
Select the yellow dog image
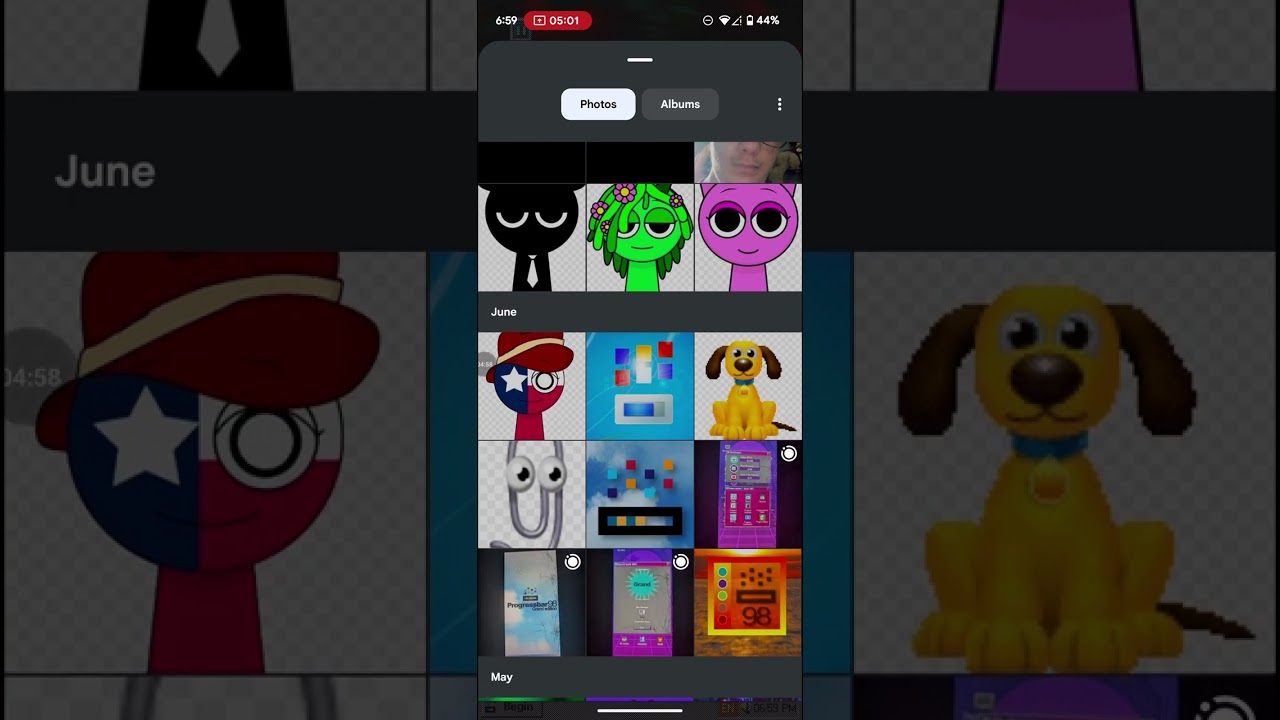pyautogui.click(x=748, y=386)
